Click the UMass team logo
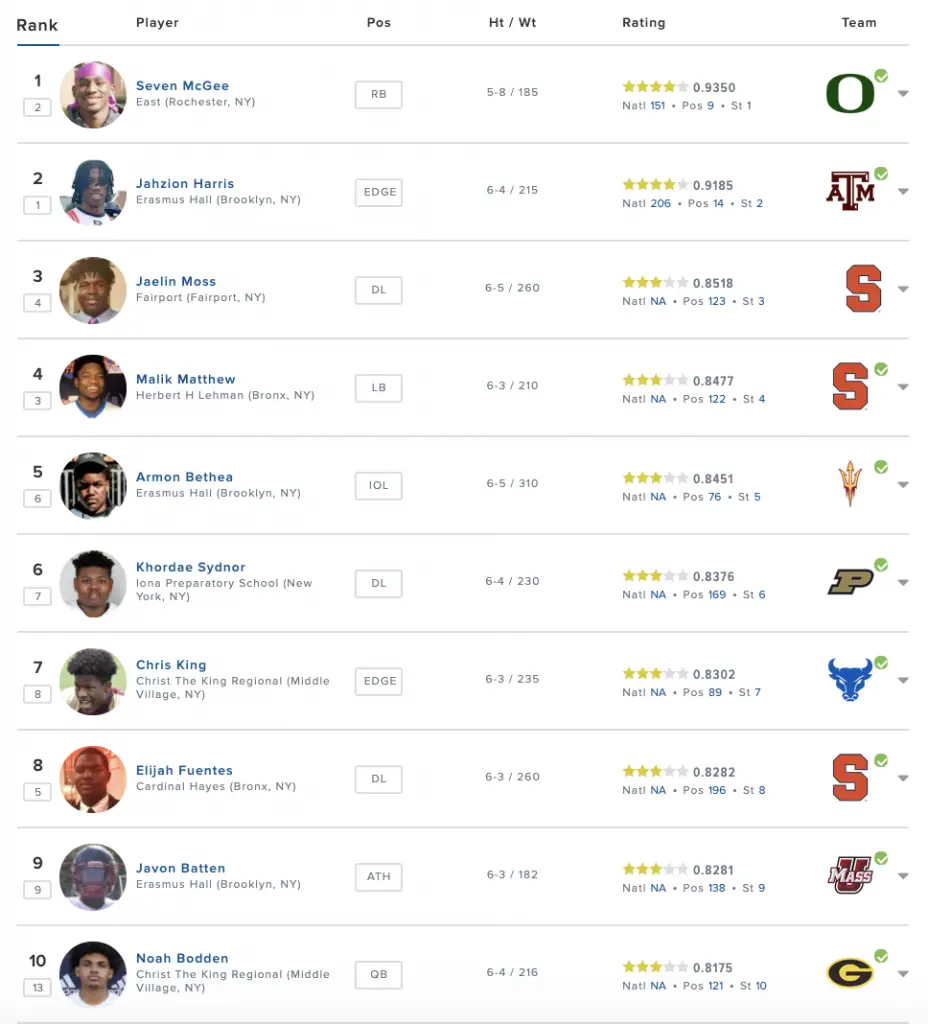The width and height of the screenshot is (928, 1024). click(x=850, y=875)
